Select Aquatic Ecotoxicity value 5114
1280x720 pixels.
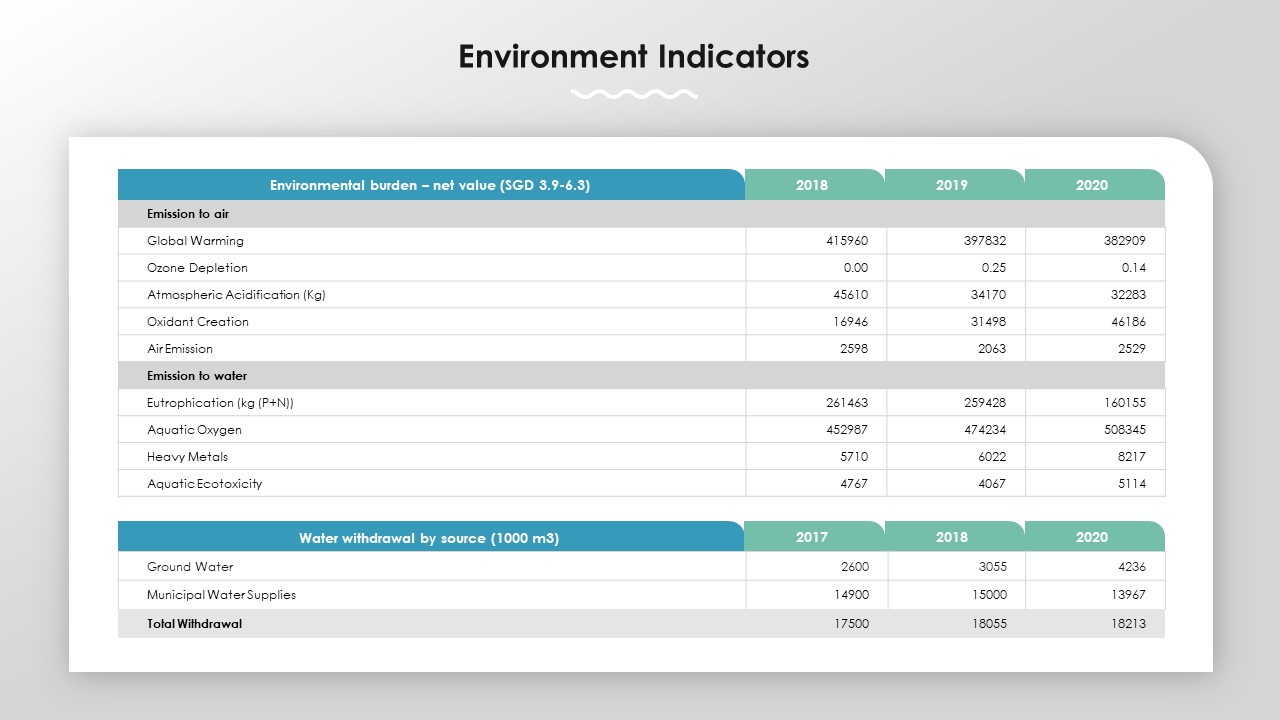click(x=1131, y=484)
